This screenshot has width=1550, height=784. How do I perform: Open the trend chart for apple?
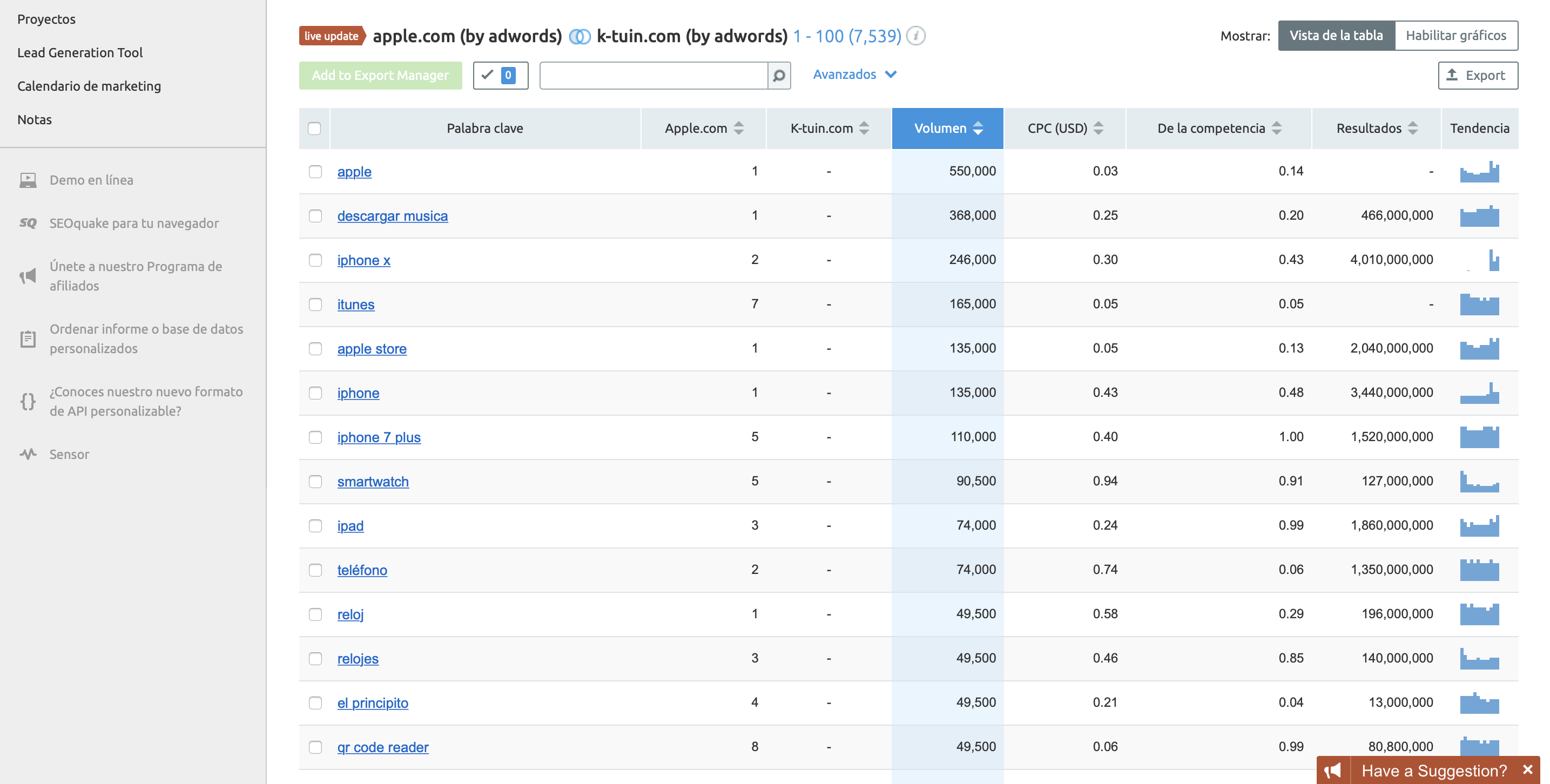1479,172
